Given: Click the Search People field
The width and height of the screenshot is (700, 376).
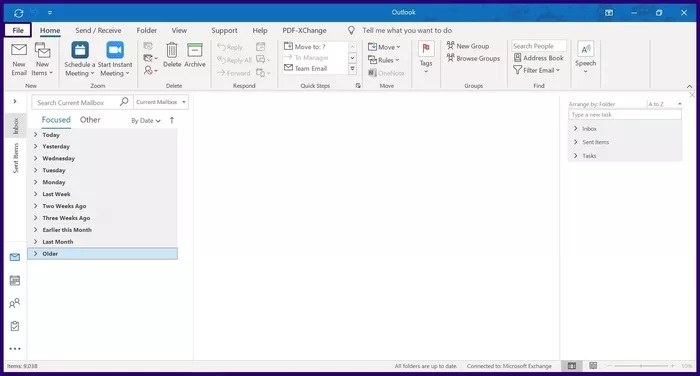Looking at the screenshot, I should tap(539, 46).
